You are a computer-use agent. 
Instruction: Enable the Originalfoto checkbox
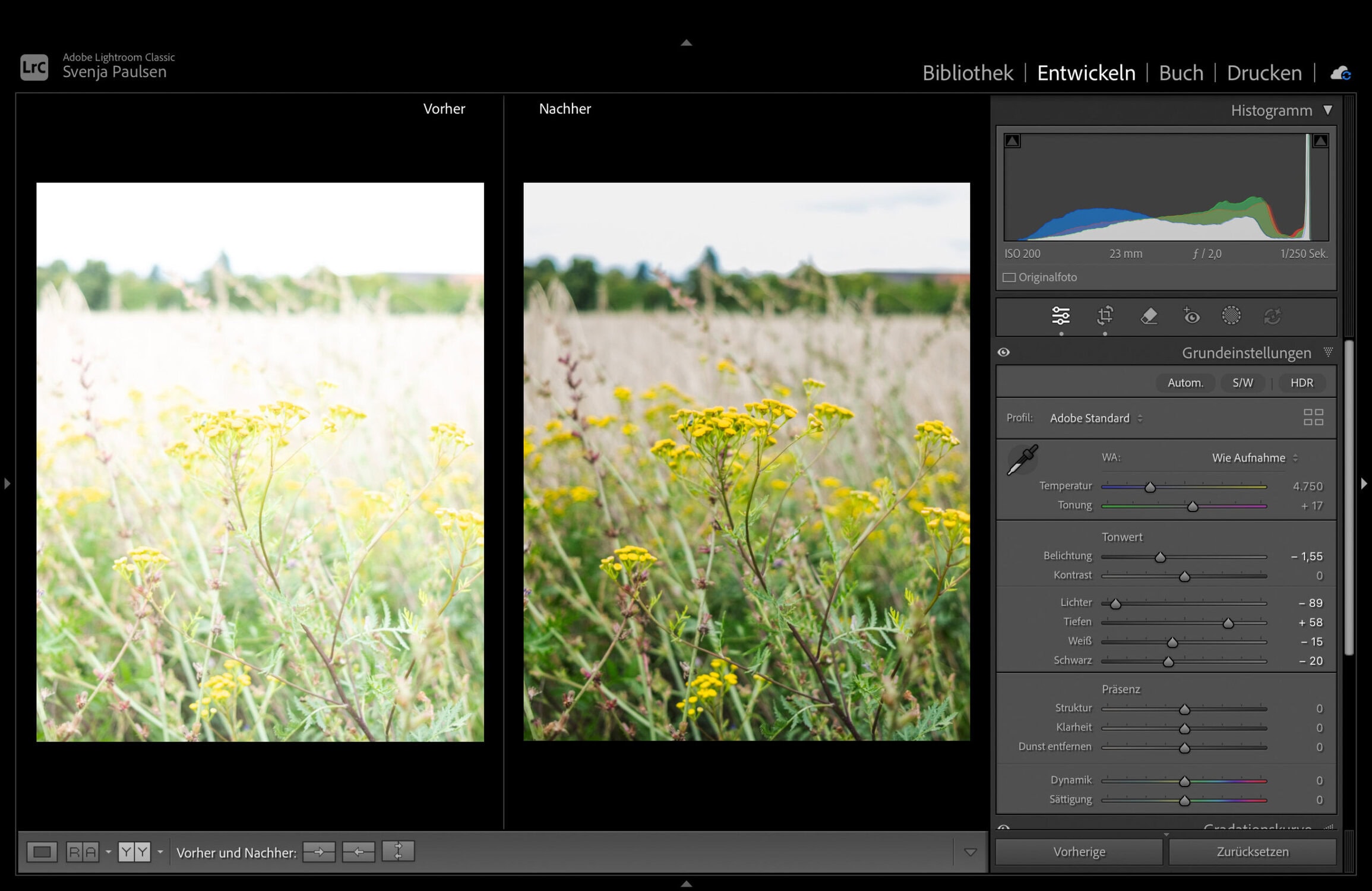[1009, 277]
